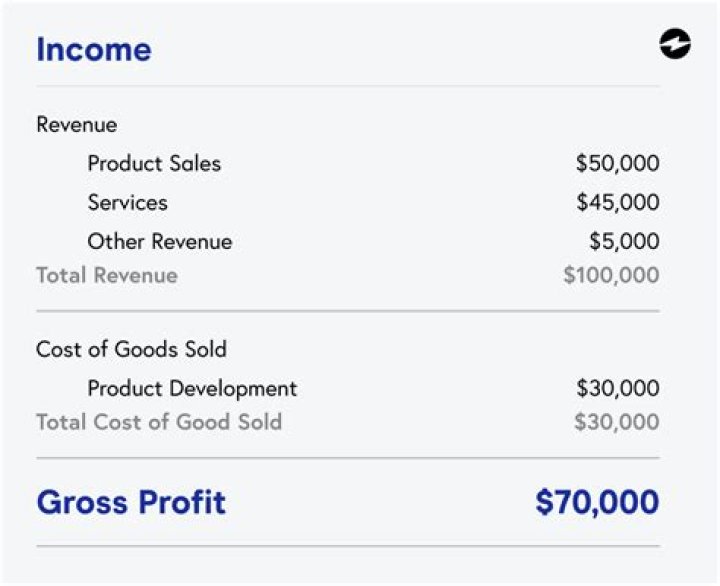Click the Cost of Goods Sold label
Screen dimensions: 720x586
point(131,349)
